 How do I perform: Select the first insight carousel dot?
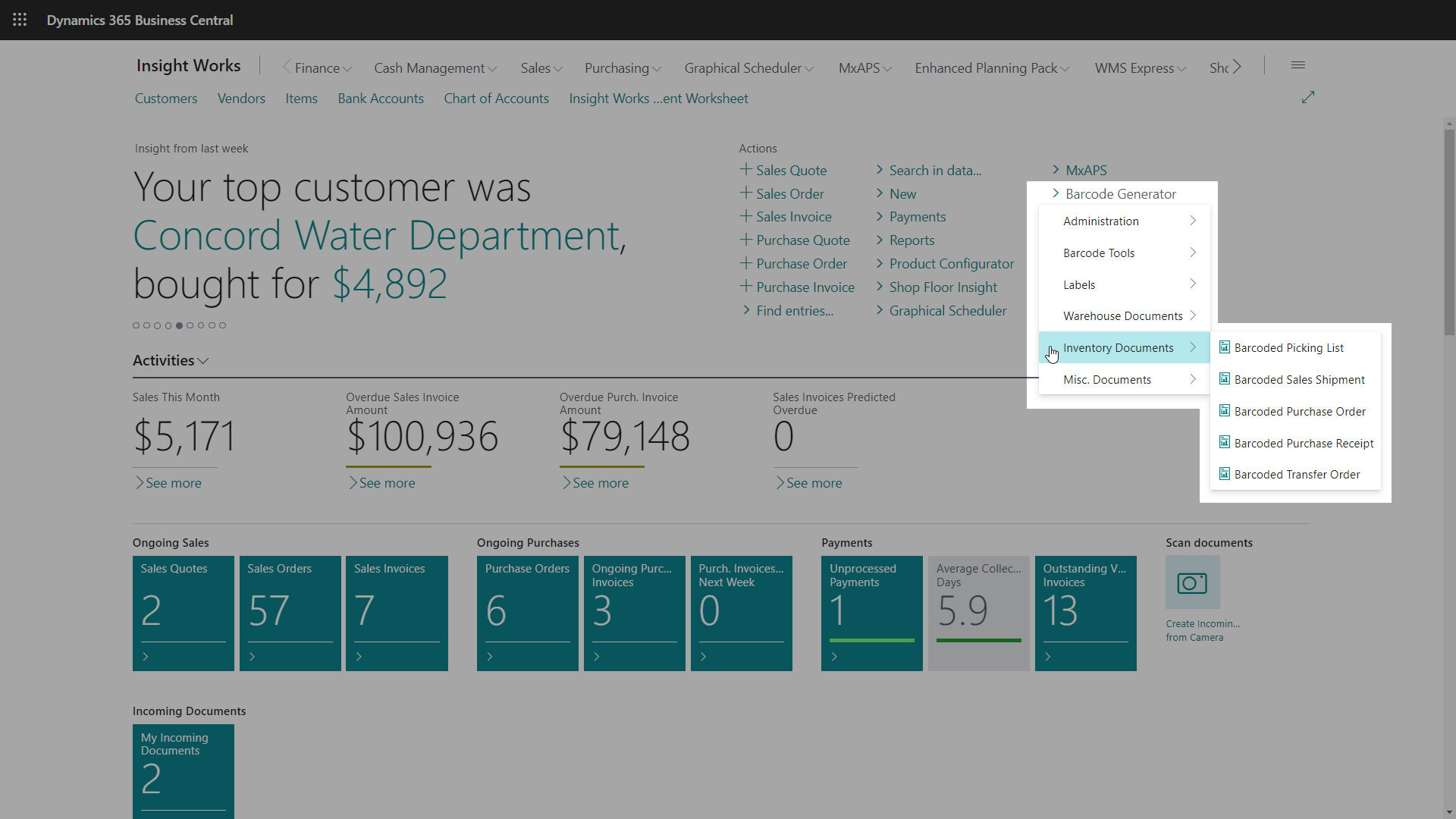[x=136, y=325]
